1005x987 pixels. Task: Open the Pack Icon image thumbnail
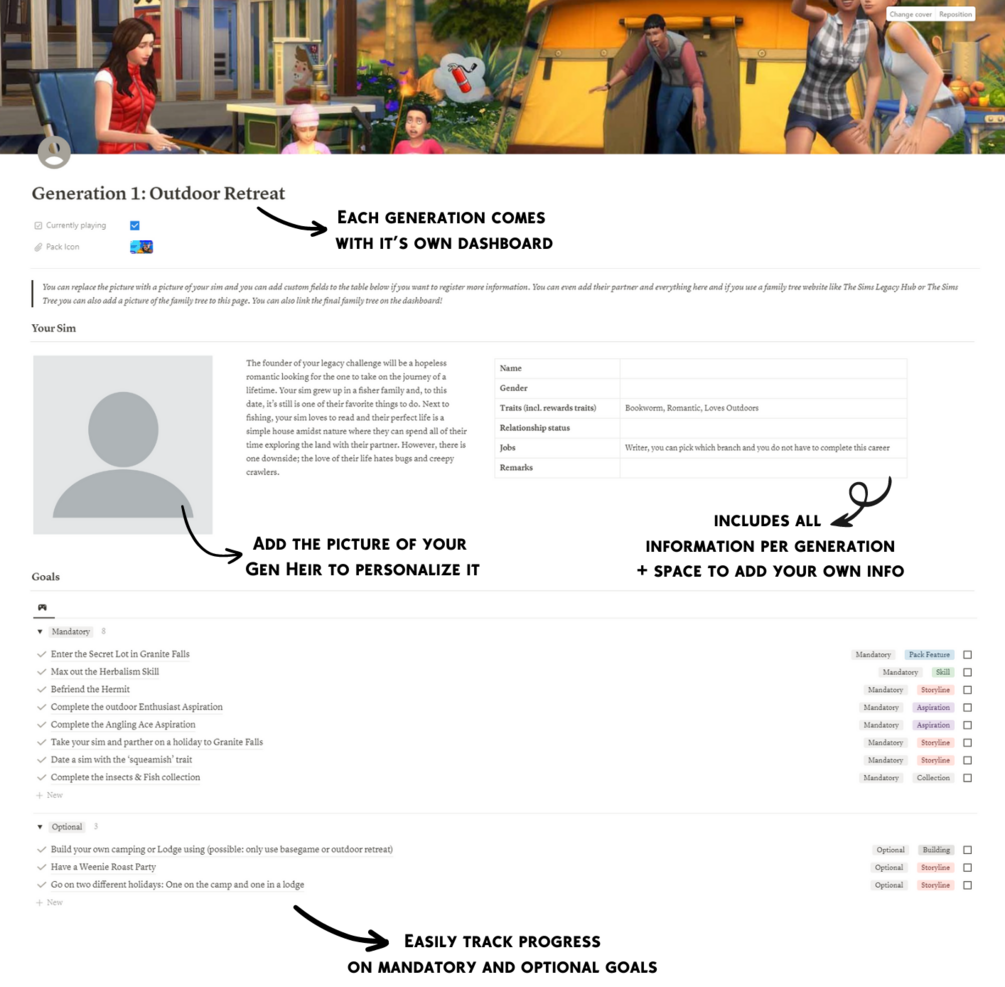click(141, 247)
